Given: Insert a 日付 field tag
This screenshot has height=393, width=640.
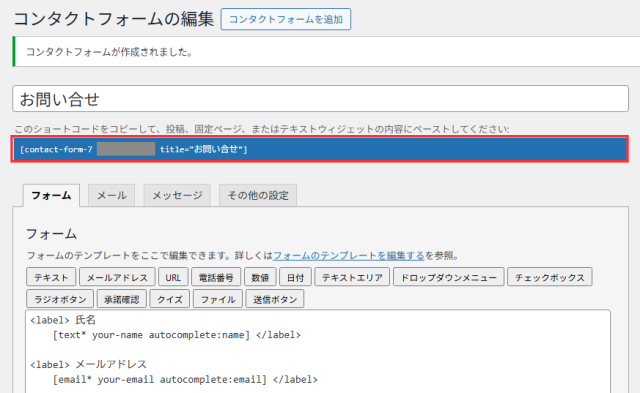Looking at the screenshot, I should pyautogui.click(x=295, y=278).
